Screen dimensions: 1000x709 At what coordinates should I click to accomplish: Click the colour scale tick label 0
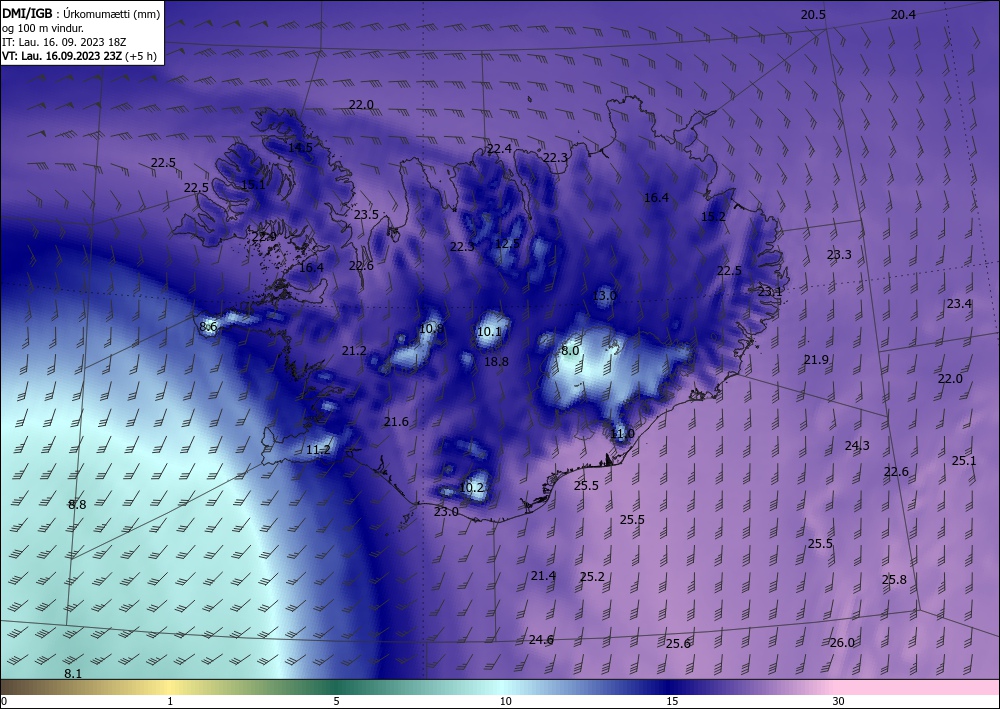click(4, 701)
